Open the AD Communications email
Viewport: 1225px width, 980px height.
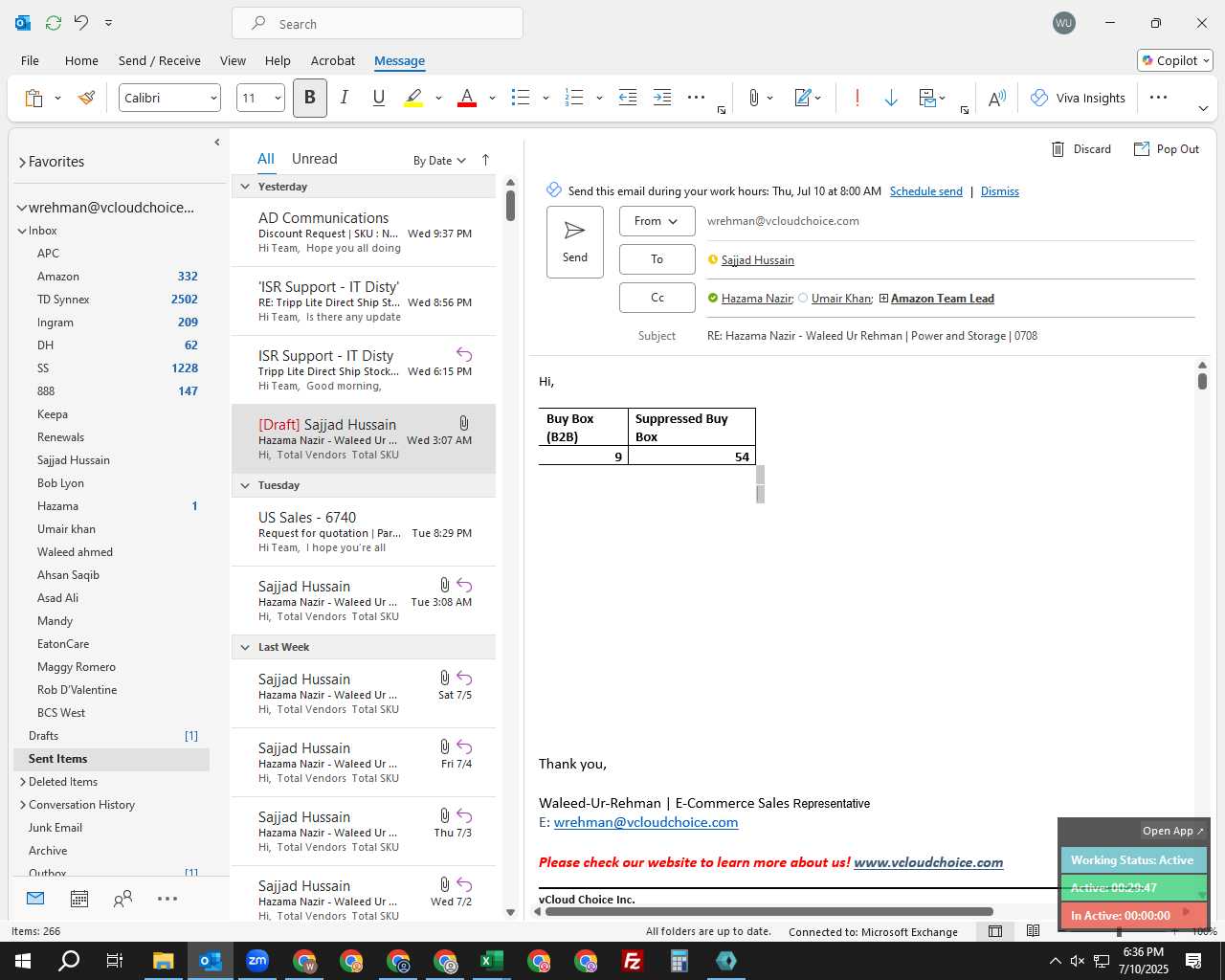pos(364,233)
